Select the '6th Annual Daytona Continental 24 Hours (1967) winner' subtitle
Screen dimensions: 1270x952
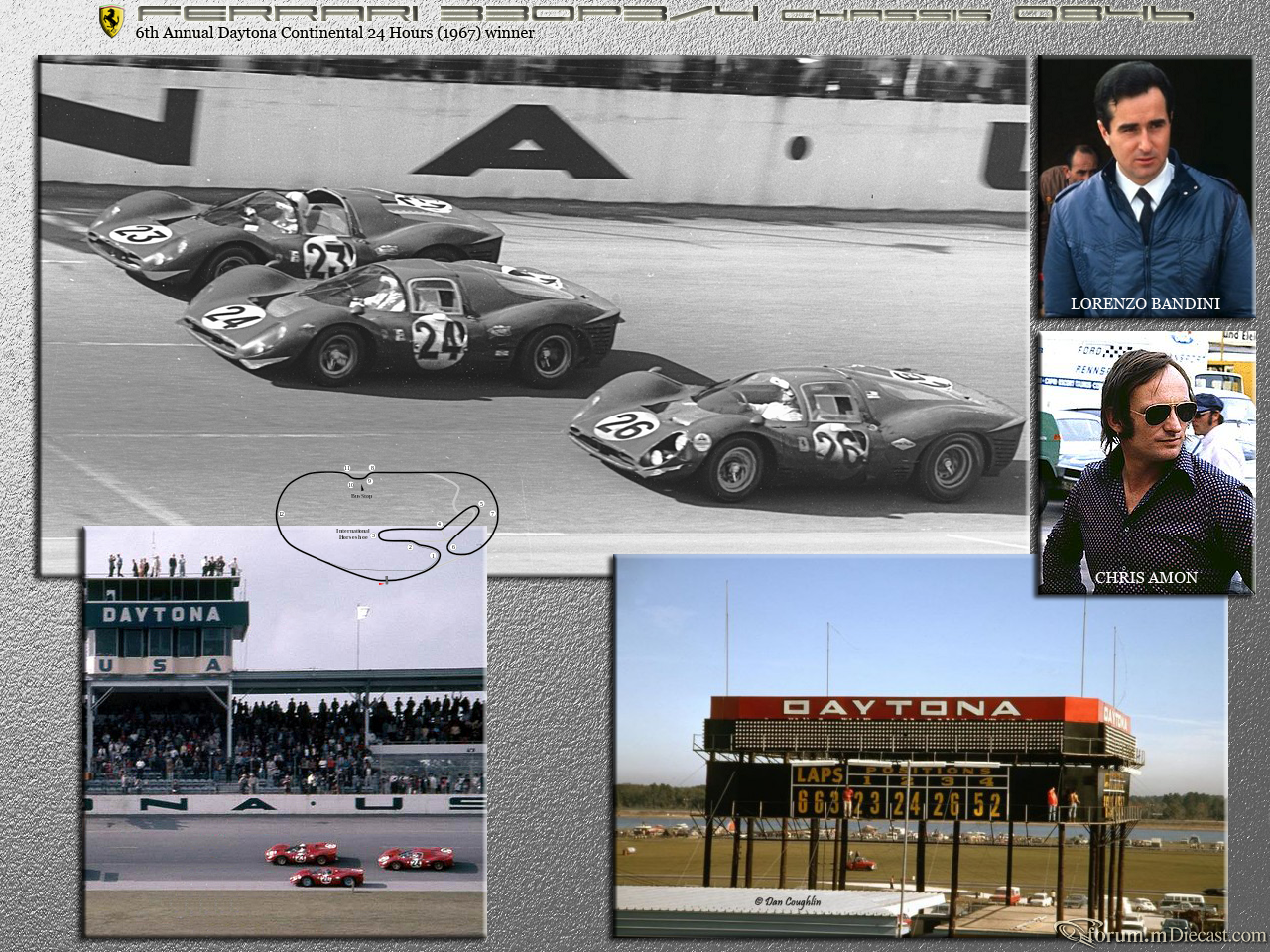[x=334, y=33]
